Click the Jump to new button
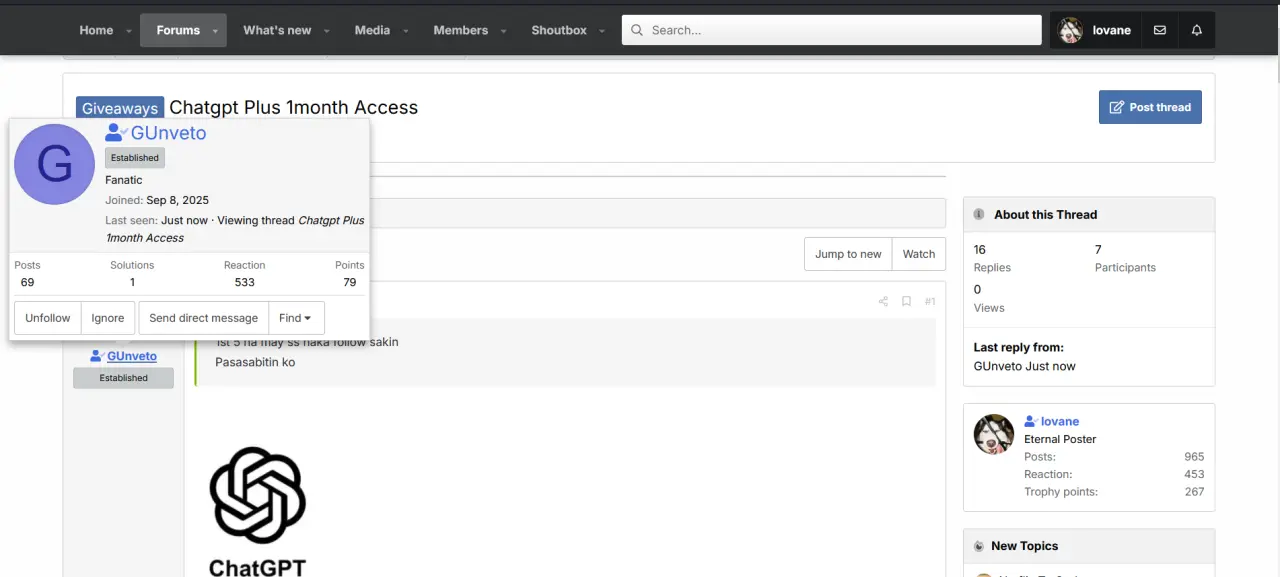The width and height of the screenshot is (1280, 577). (x=848, y=254)
